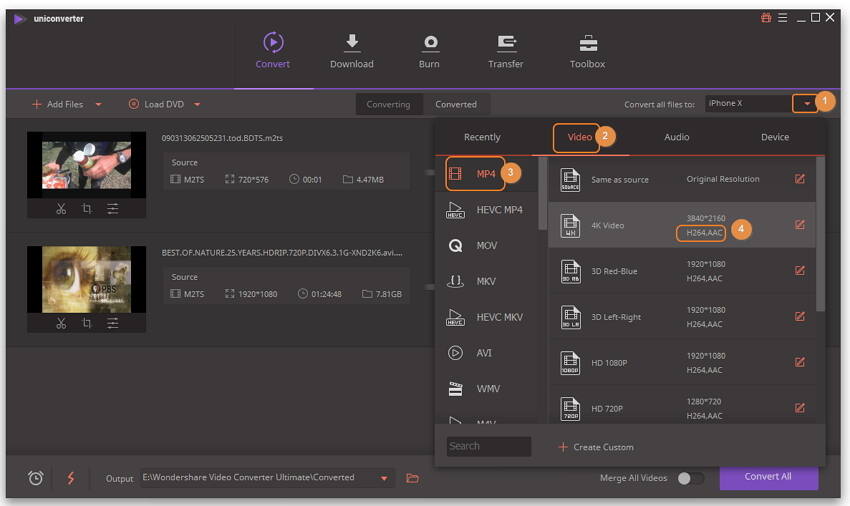
Task: Edit the 4K Video preset
Action: [x=800, y=225]
